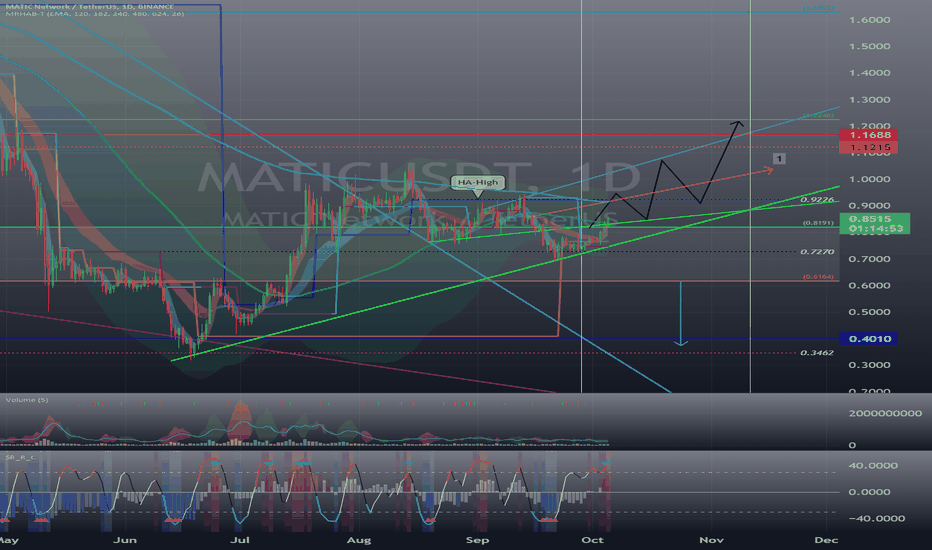The height and width of the screenshot is (550, 932).
Task: Click the Volume (5) indicator label
Action: 27,400
